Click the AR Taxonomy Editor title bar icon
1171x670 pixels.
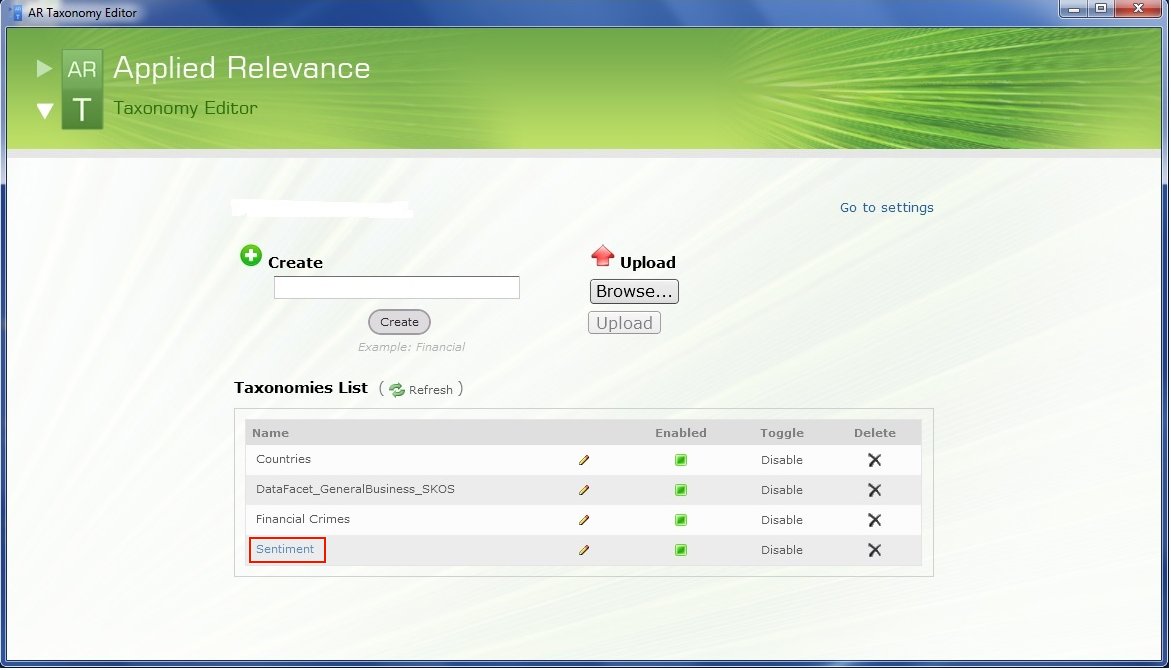point(17,13)
